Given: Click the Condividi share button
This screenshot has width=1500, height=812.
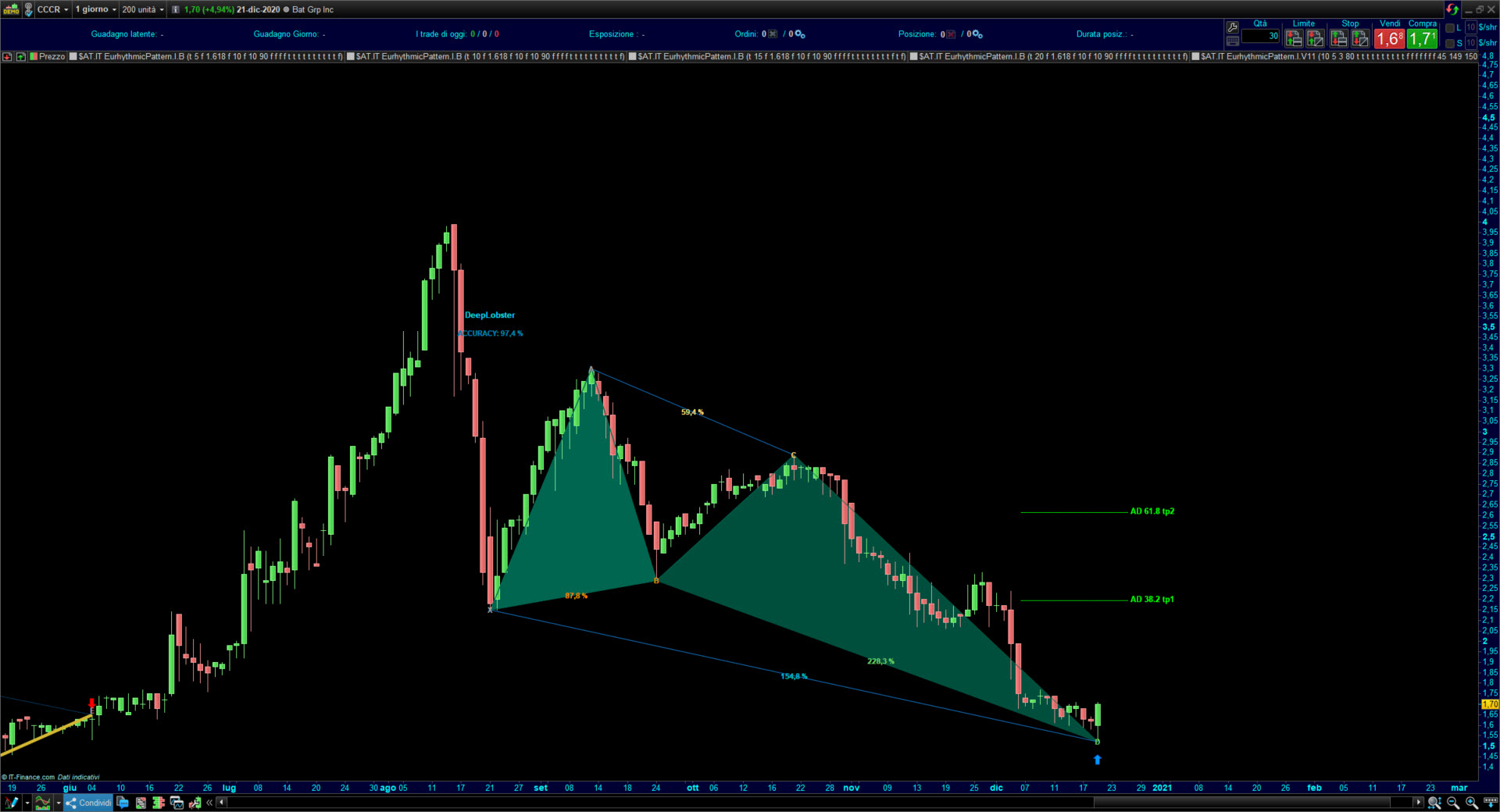Looking at the screenshot, I should pyautogui.click(x=88, y=803).
